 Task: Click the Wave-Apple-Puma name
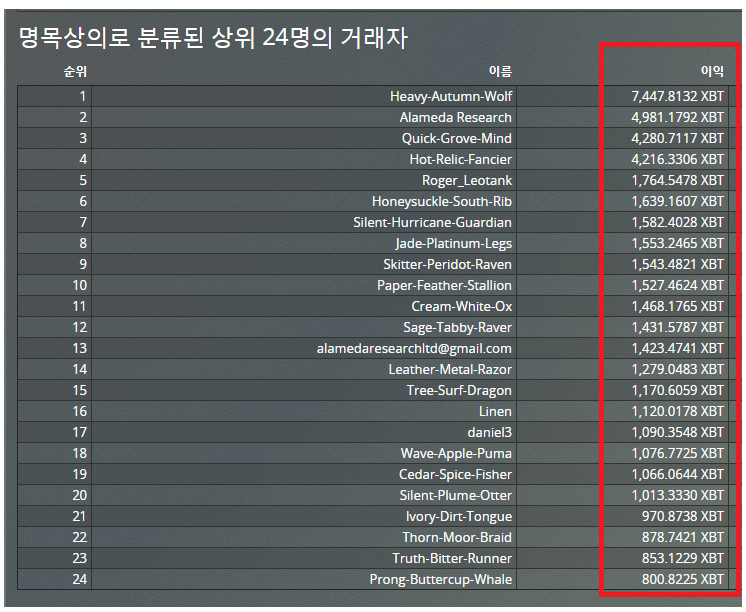coord(456,454)
